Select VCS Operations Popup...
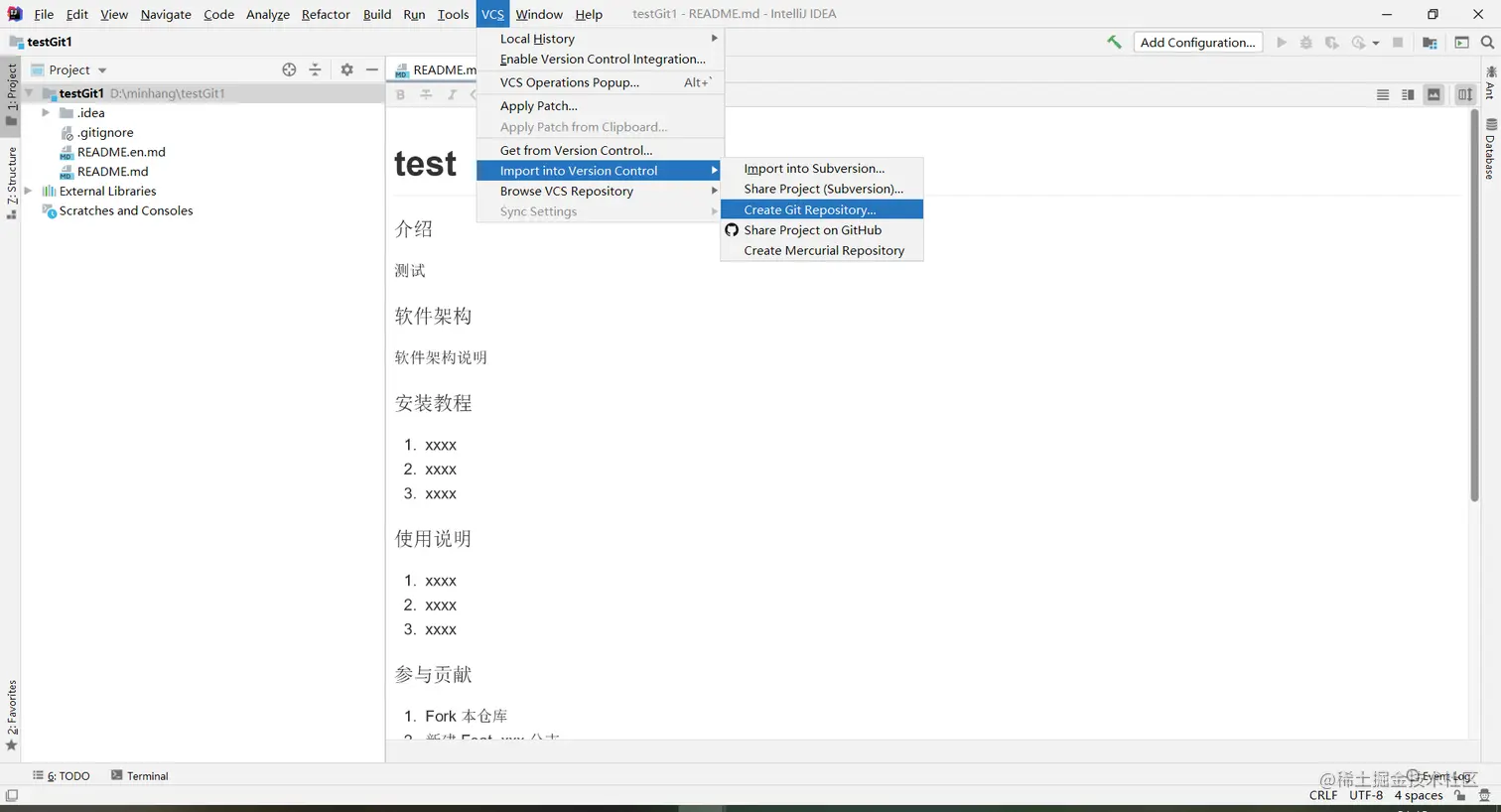The width and height of the screenshot is (1501, 812). click(x=601, y=82)
